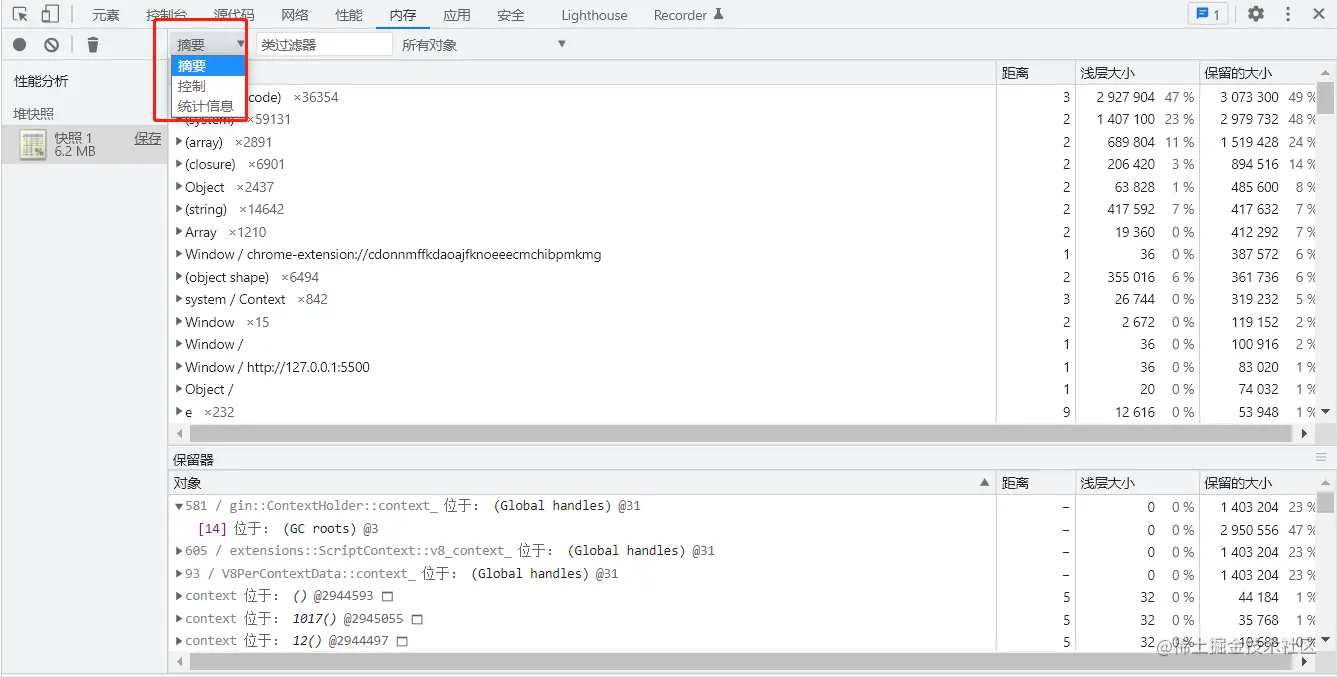The height and width of the screenshot is (677, 1337).
Task: Click the clear all profiles icon
Action: pos(51,44)
